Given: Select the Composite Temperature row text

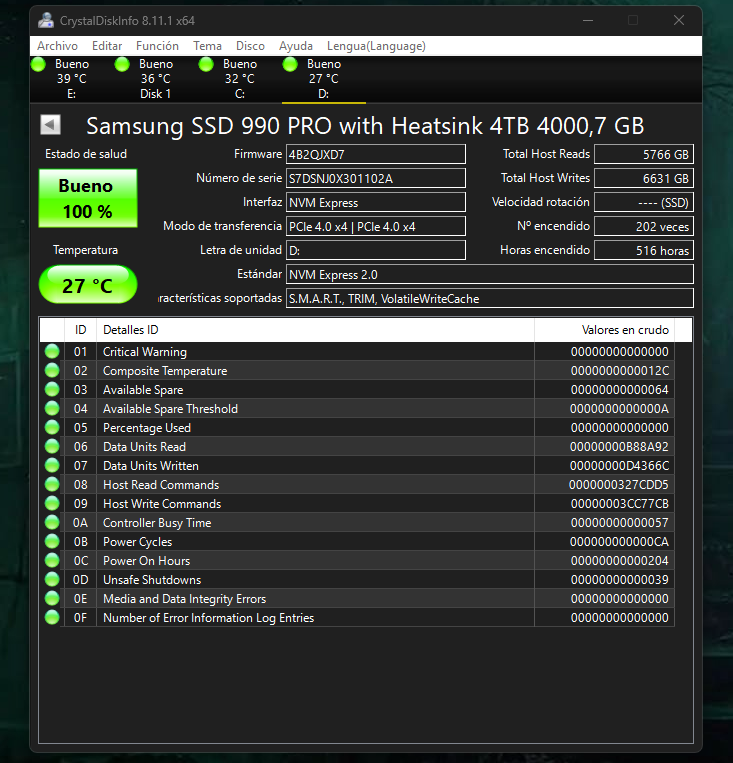Looking at the screenshot, I should pos(165,371).
